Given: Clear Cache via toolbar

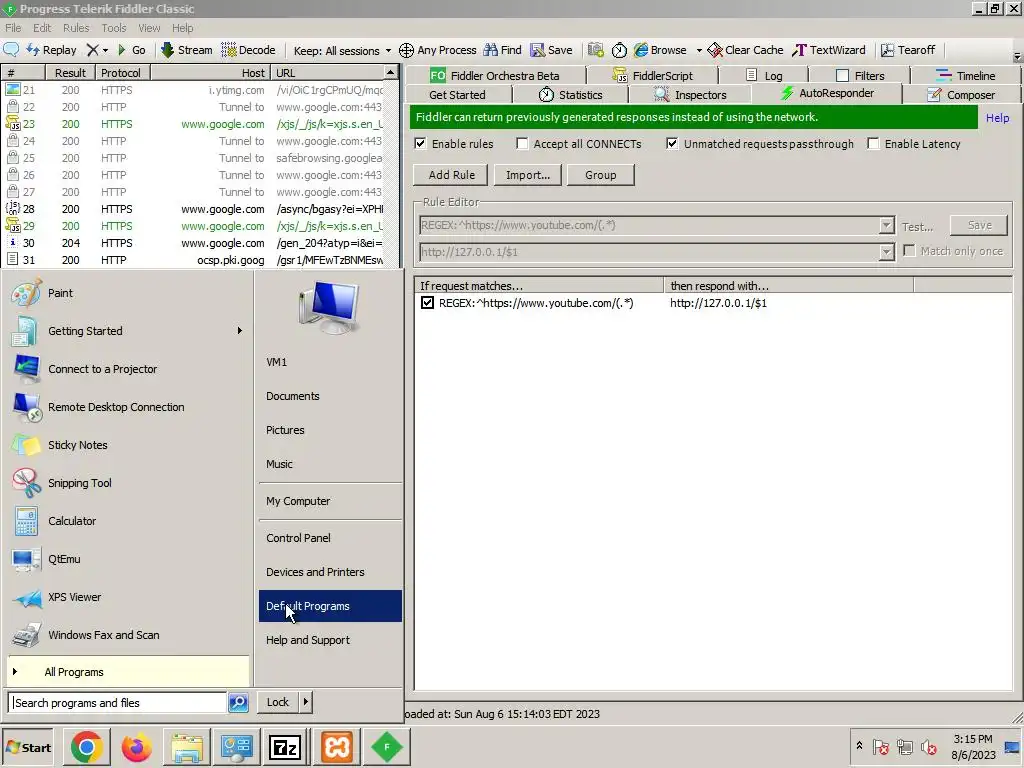Looking at the screenshot, I should click(745, 50).
